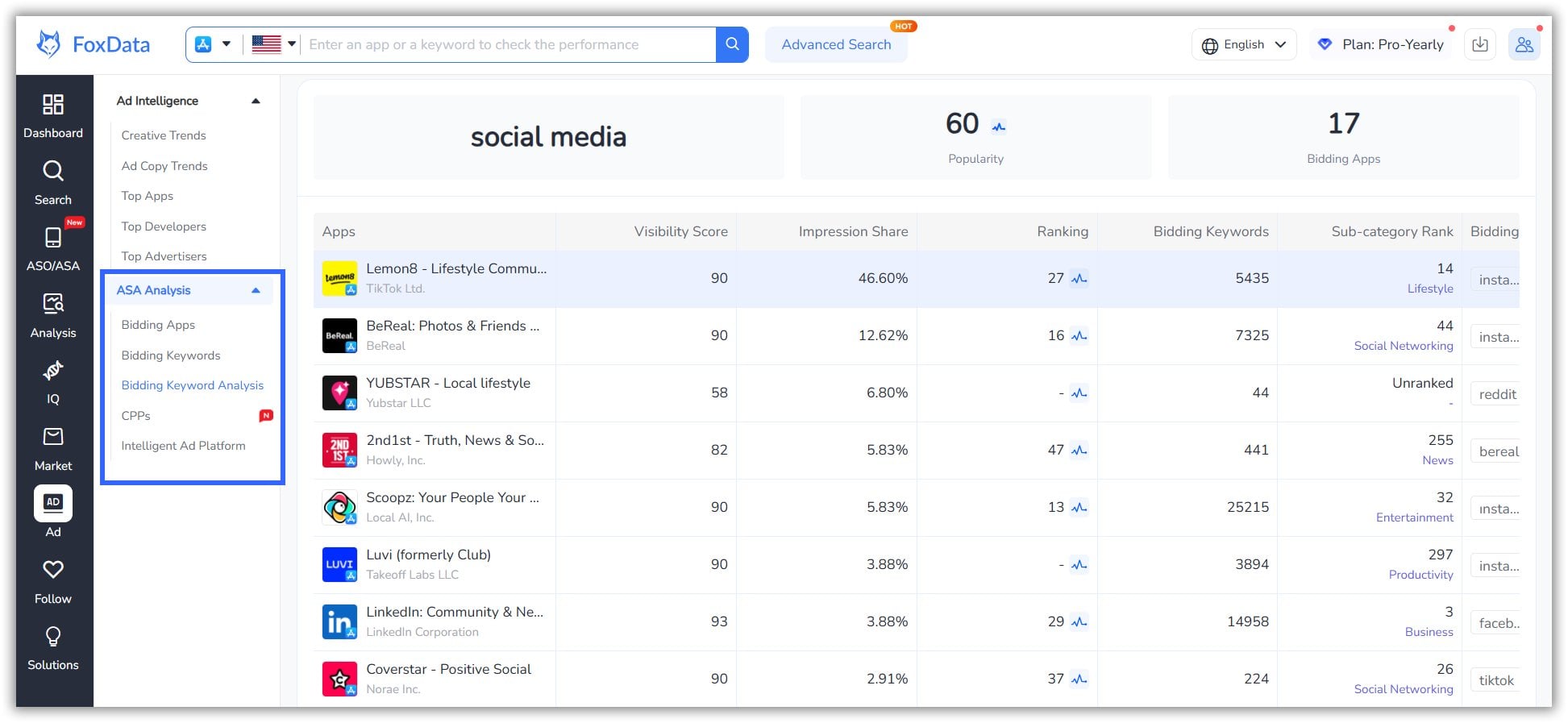
Task: Click the 17 Bidding Apps count
Action: coord(1344,124)
